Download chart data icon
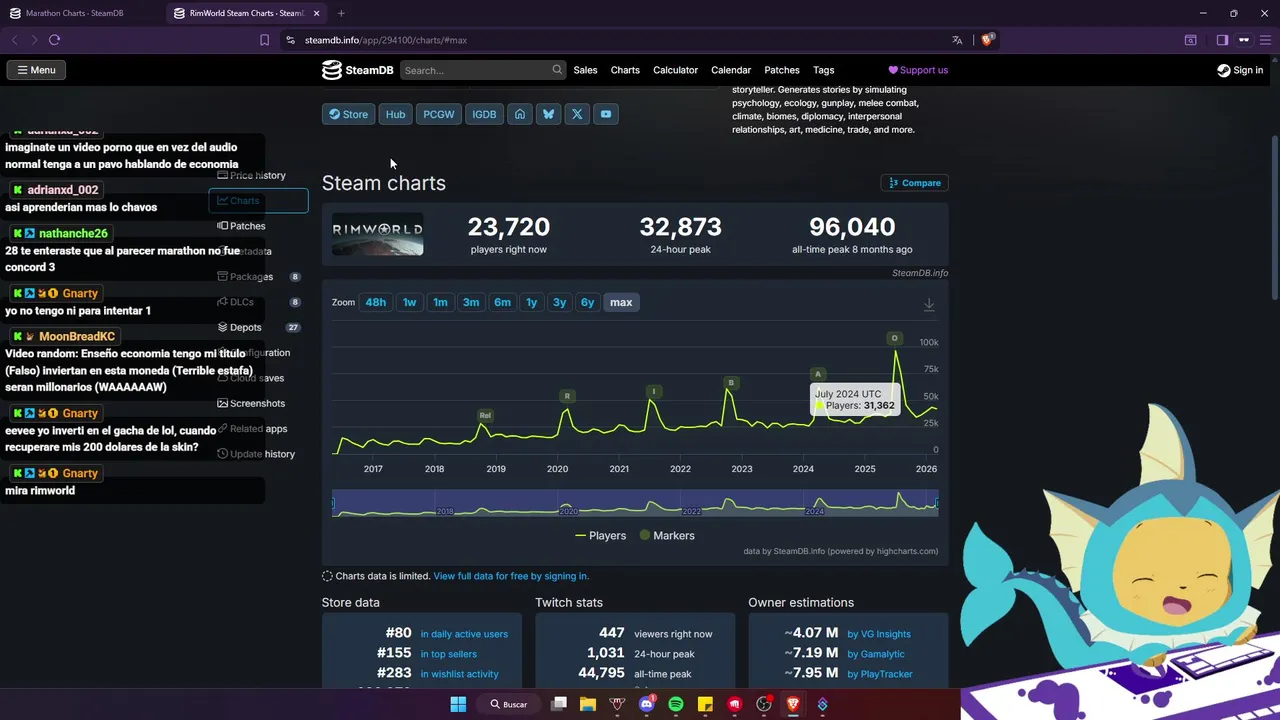Image resolution: width=1280 pixels, height=720 pixels. [x=929, y=304]
